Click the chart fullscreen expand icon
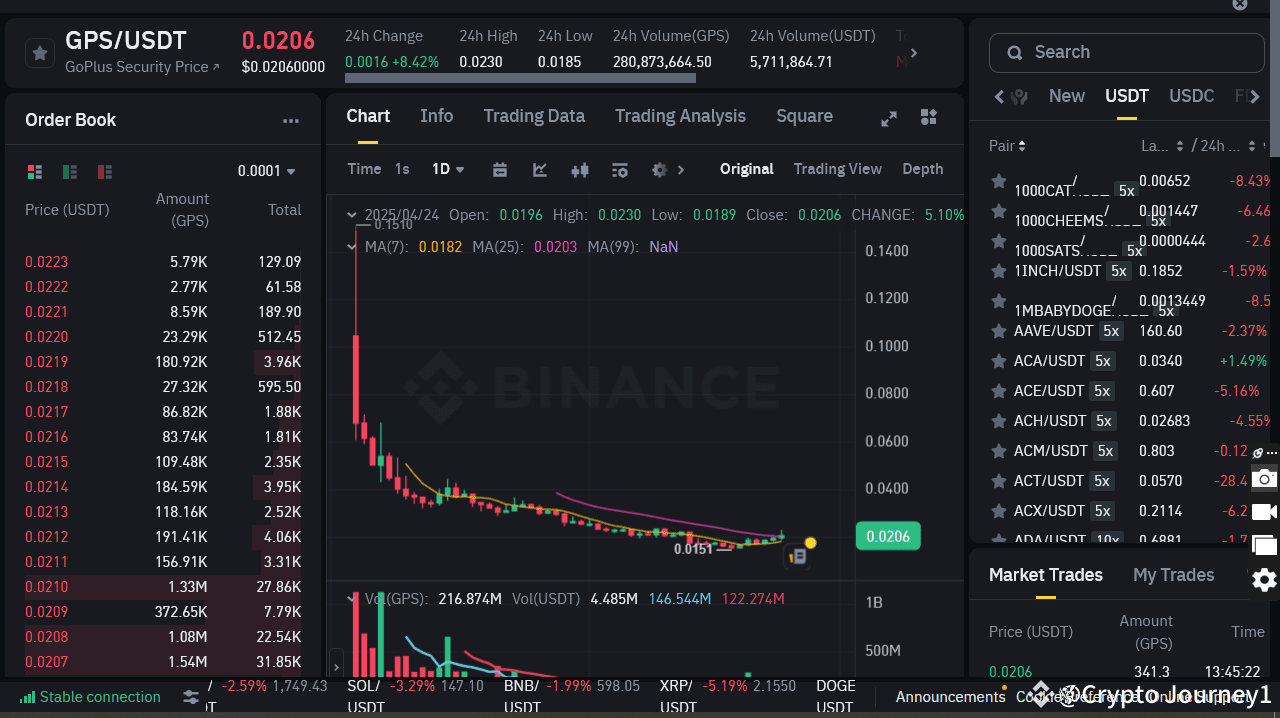Viewport: 1280px width, 718px height. tap(889, 117)
